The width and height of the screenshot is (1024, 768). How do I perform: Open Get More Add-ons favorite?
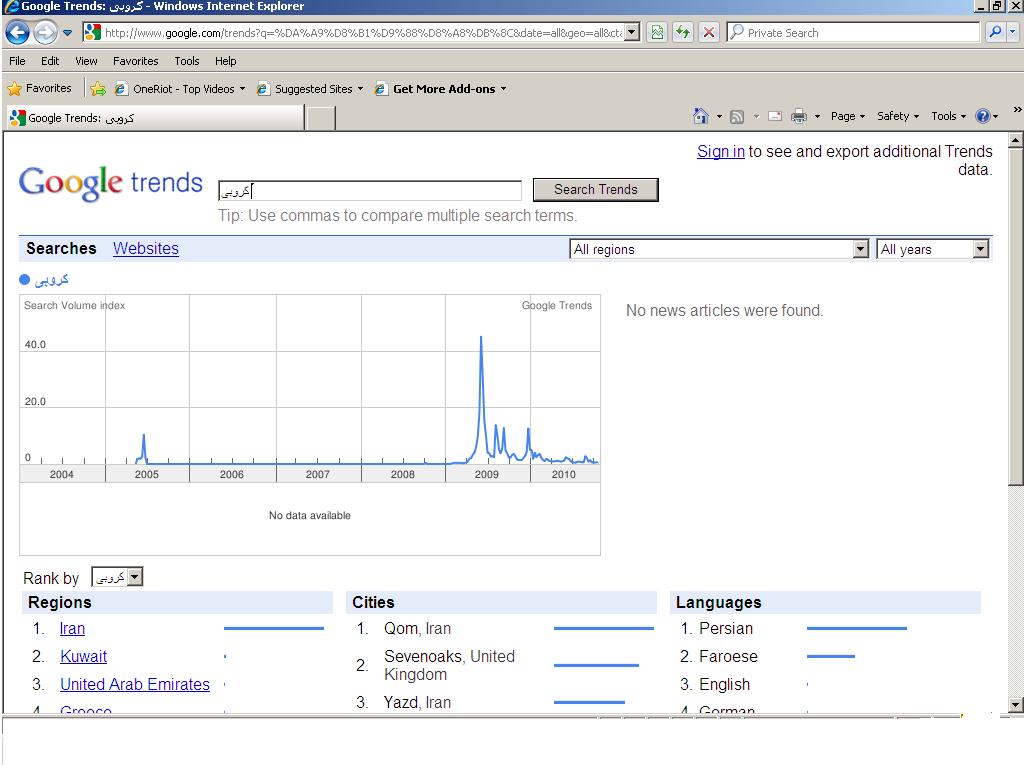pyautogui.click(x=440, y=89)
